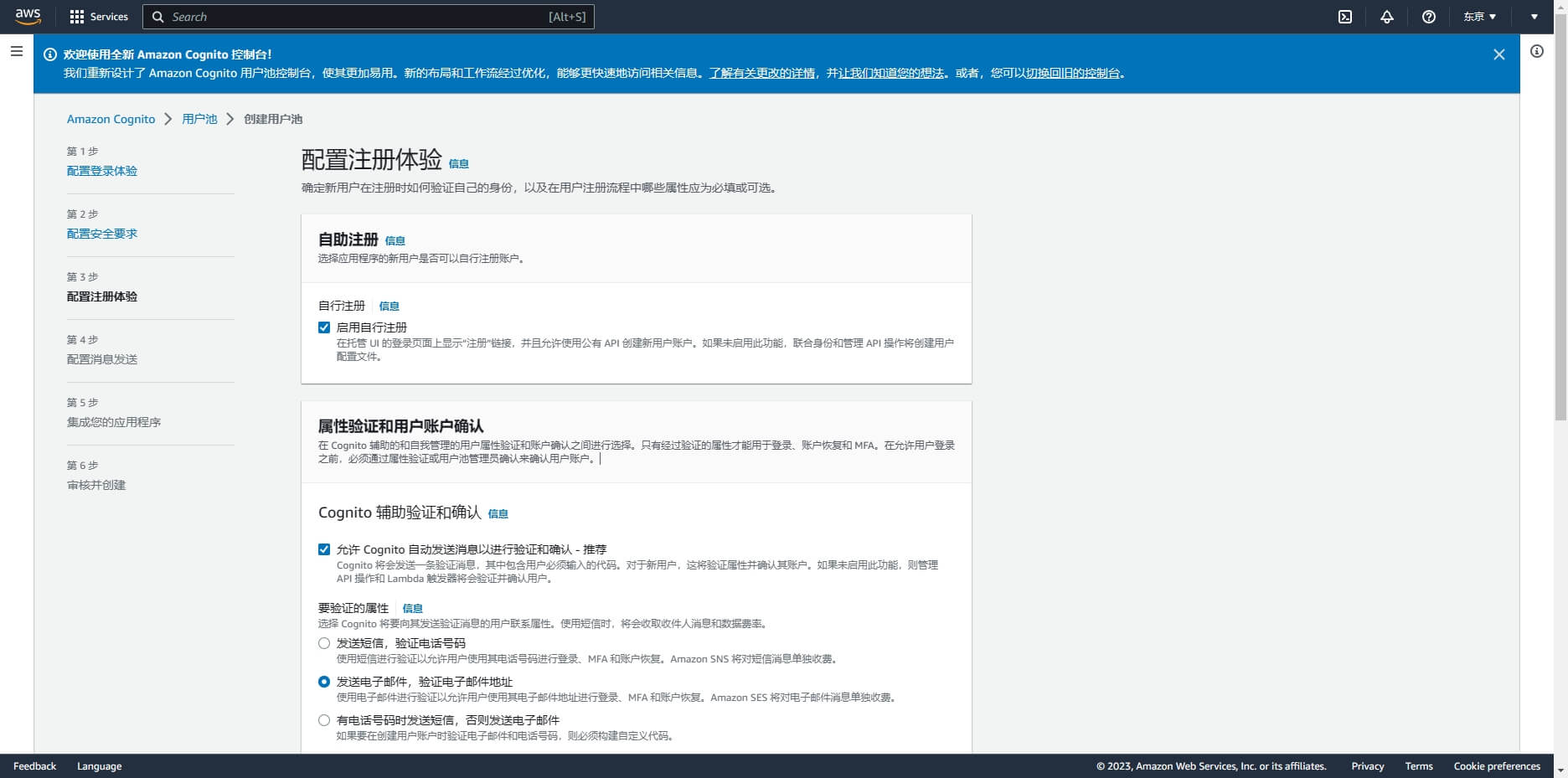Open the info panel icon at right

(x=1537, y=52)
